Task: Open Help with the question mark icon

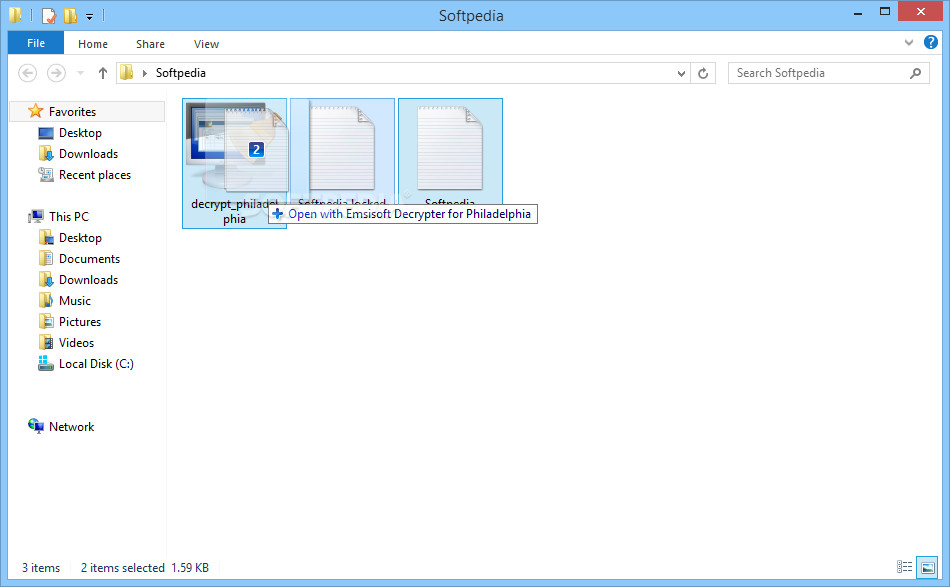Action: tap(931, 42)
